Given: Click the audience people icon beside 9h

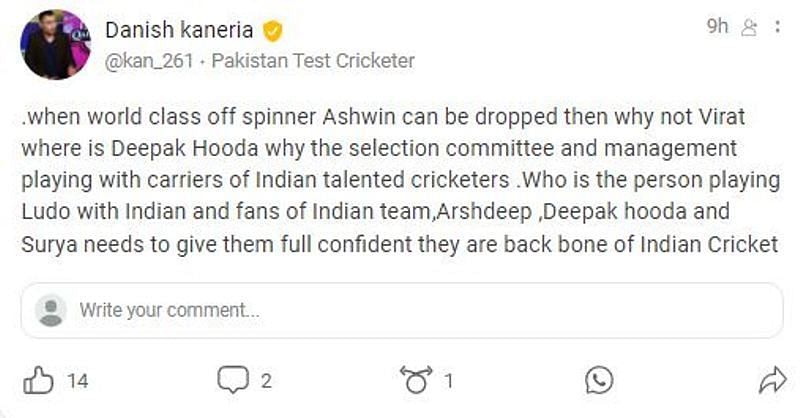Looking at the screenshot, I should pyautogui.click(x=748, y=28).
